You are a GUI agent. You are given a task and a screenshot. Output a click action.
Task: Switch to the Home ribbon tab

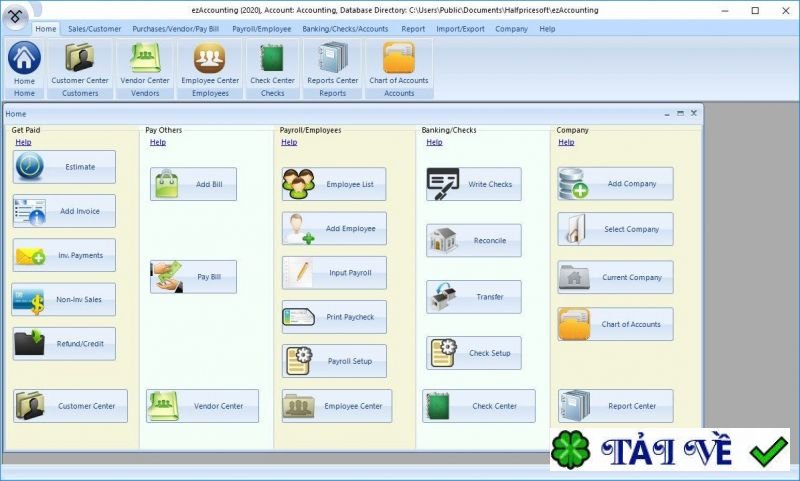coord(46,29)
